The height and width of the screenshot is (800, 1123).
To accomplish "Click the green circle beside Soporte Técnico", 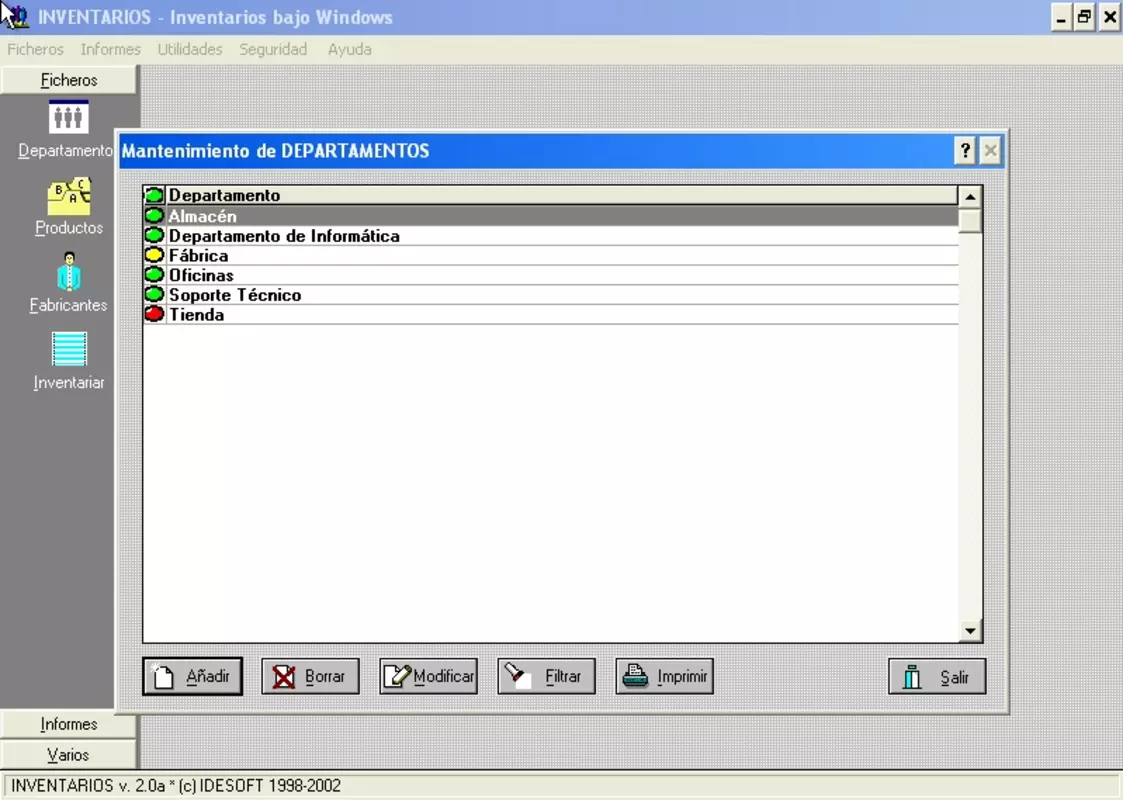I will (x=154, y=294).
